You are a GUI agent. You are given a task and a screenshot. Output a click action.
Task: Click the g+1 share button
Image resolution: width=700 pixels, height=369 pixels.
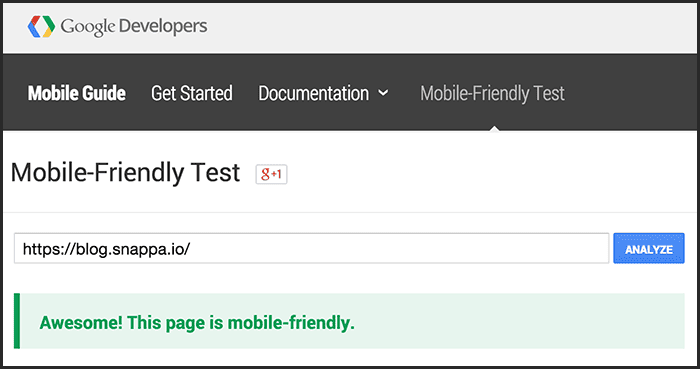[271, 174]
